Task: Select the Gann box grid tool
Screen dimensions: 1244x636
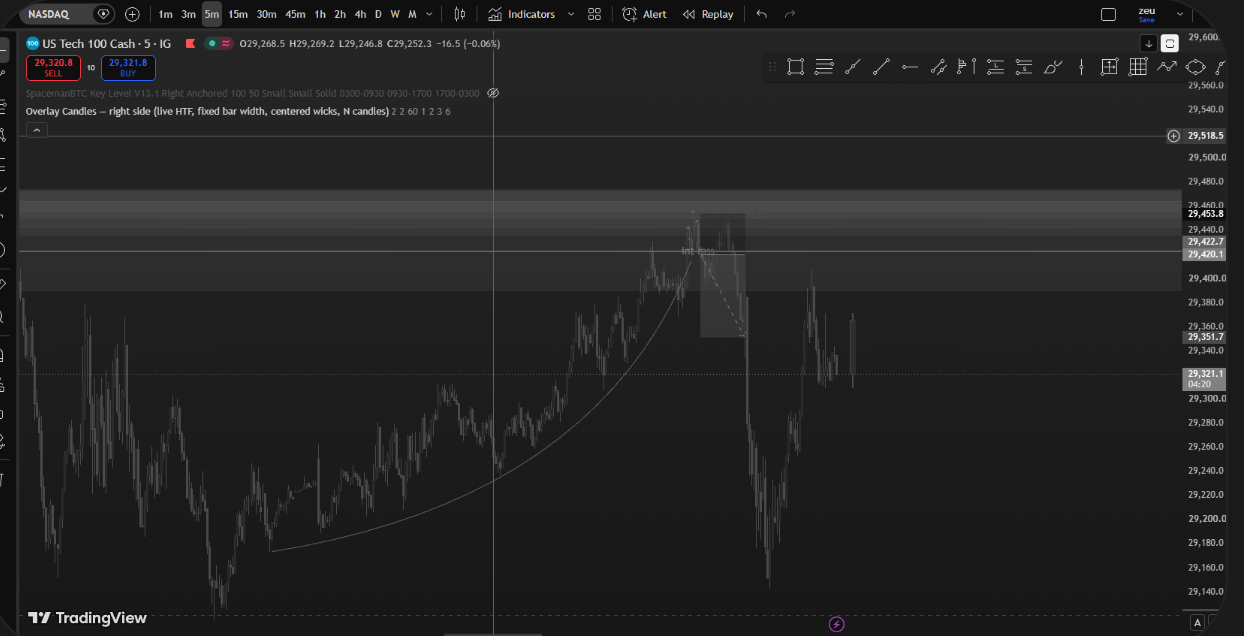Action: 1138,67
